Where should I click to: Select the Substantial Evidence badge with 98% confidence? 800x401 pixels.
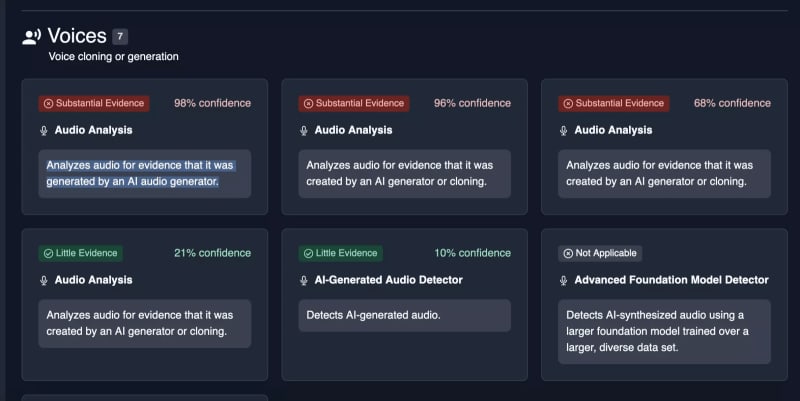(94, 103)
